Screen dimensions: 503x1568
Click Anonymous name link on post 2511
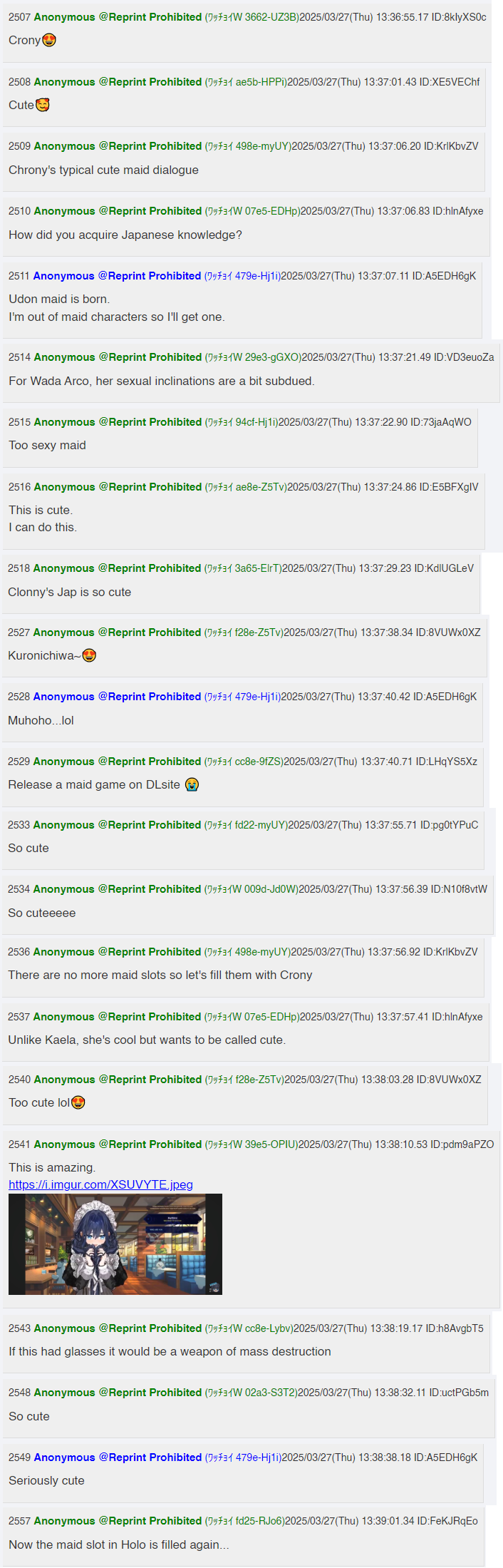click(x=63, y=276)
